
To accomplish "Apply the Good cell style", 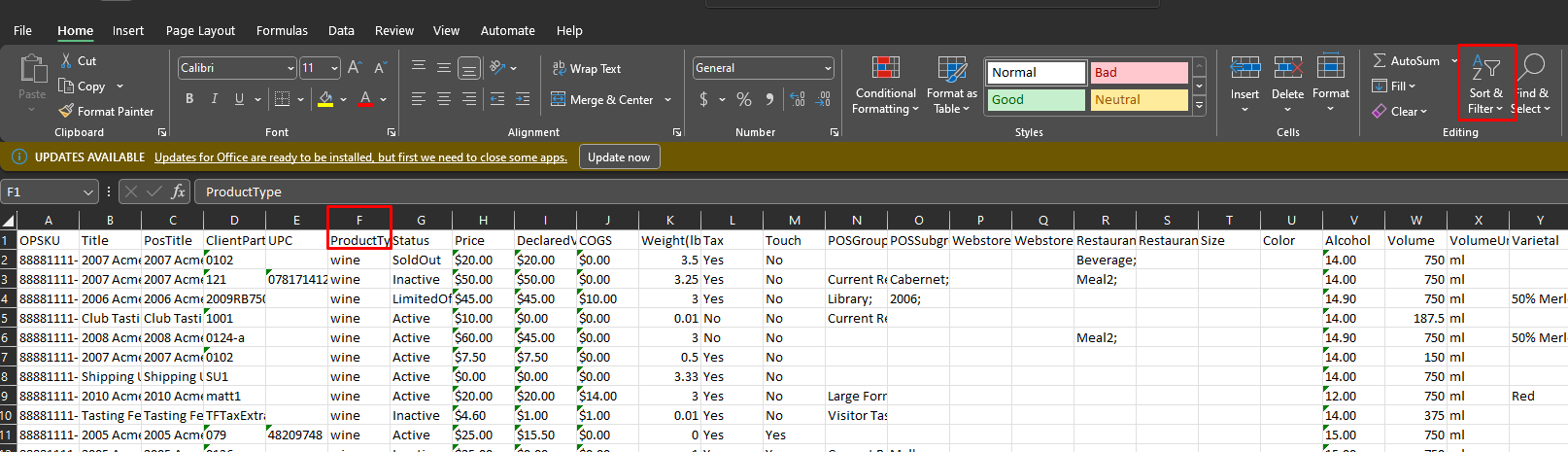I will coord(1036,99).
